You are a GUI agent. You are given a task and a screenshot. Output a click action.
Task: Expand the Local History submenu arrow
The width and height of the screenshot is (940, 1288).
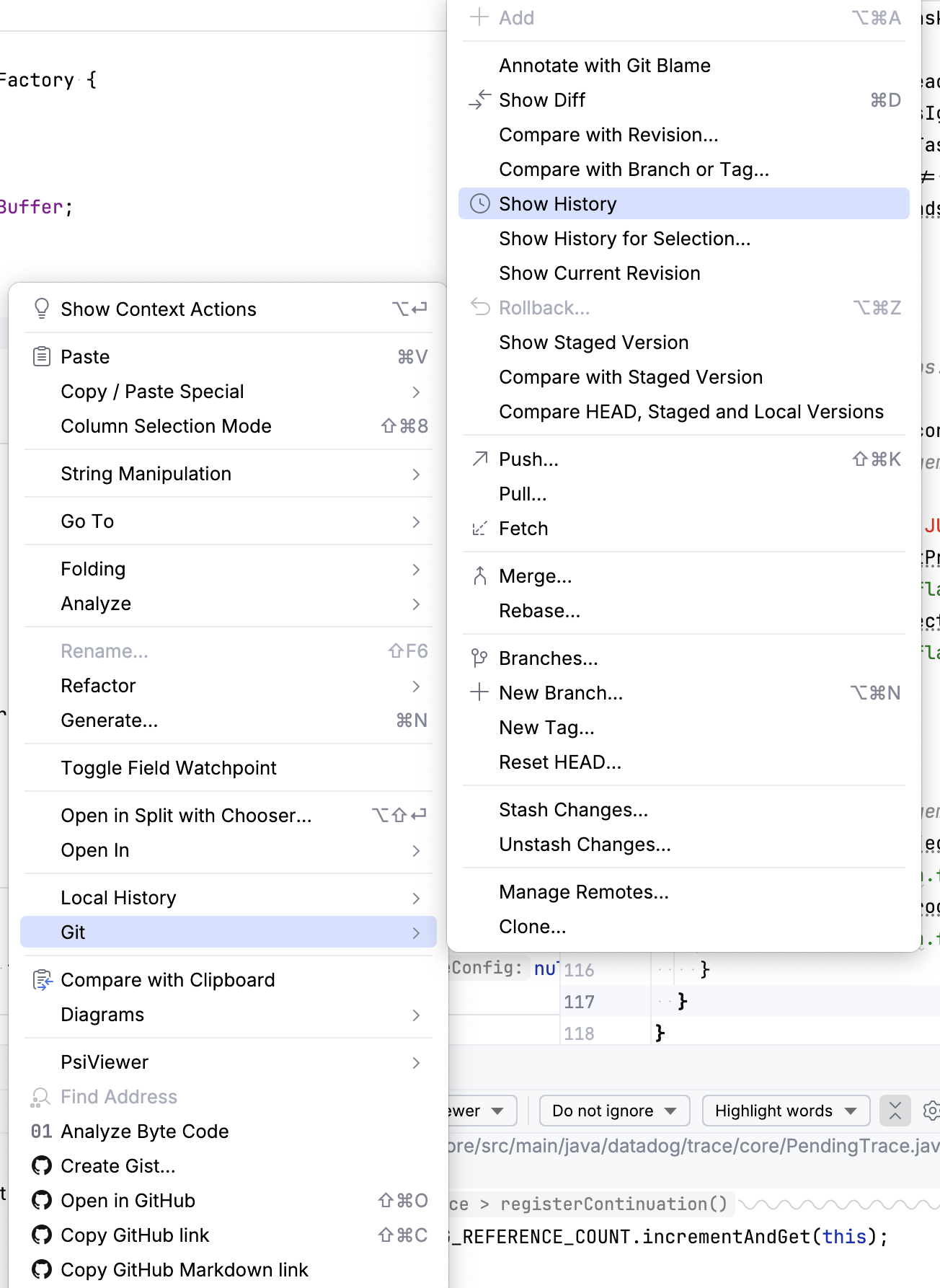pos(416,898)
